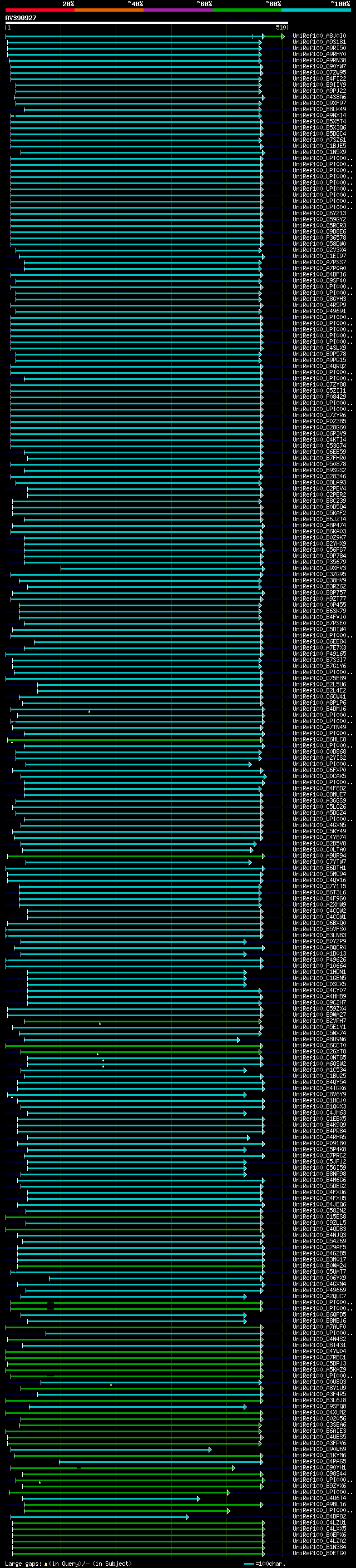This screenshot has height=1568, width=356.
Task: Click the UniRef100_P35679 label
Action: (x=319, y=562)
